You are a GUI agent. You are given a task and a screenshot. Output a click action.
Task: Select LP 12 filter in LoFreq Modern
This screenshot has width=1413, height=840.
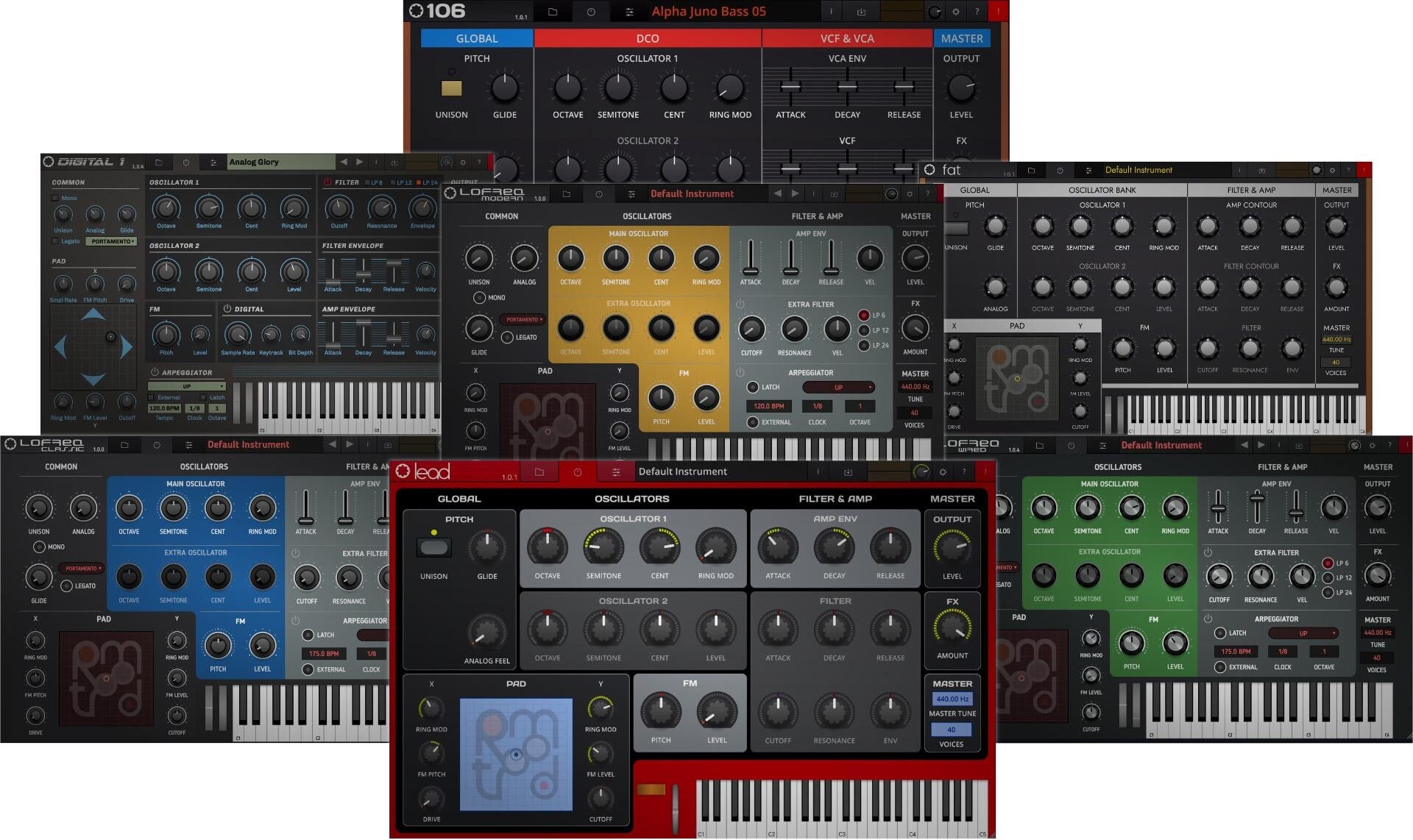864,330
